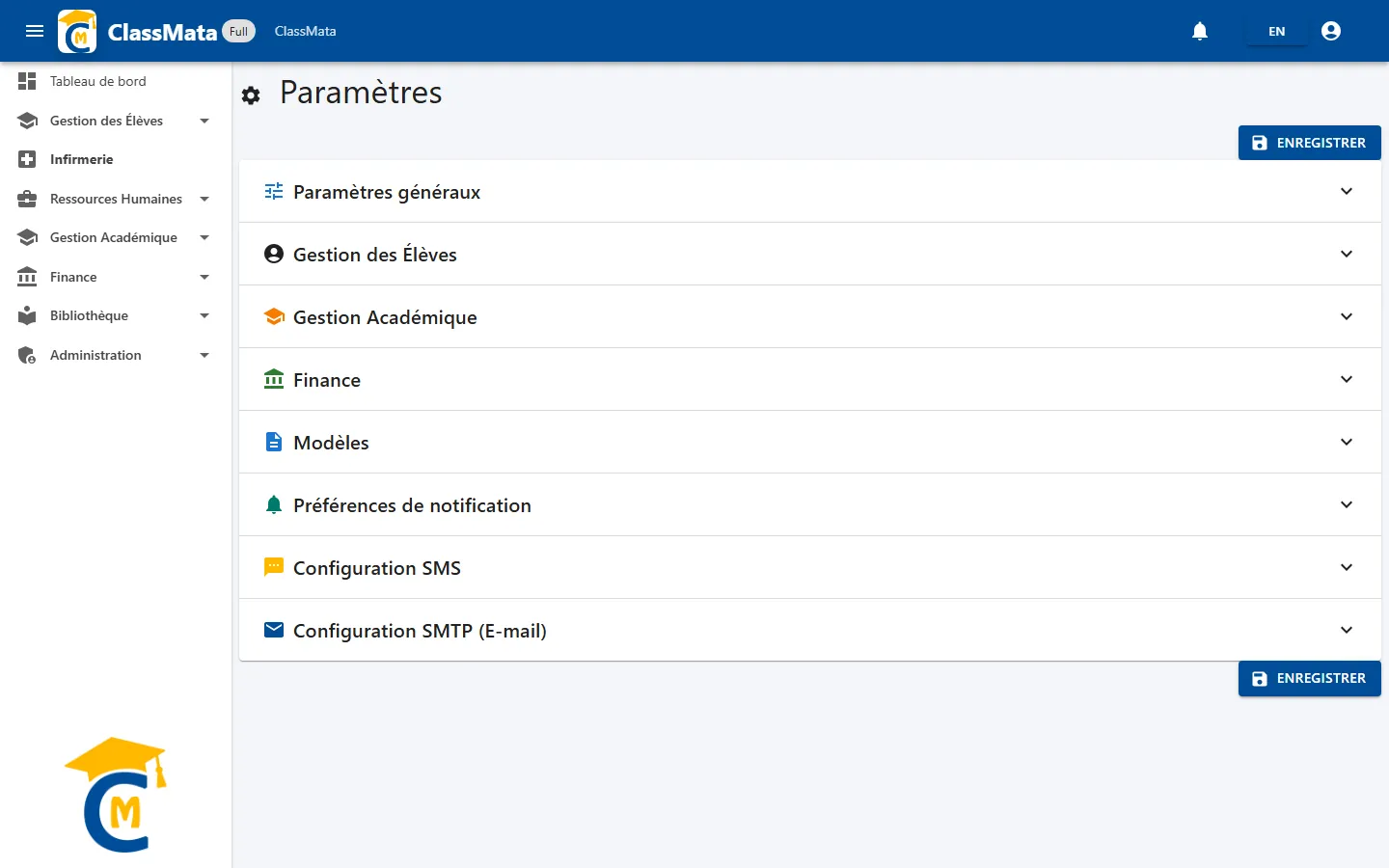Expand the Gestion des Élèves panel chevron
The image size is (1389, 868).
(x=1347, y=254)
